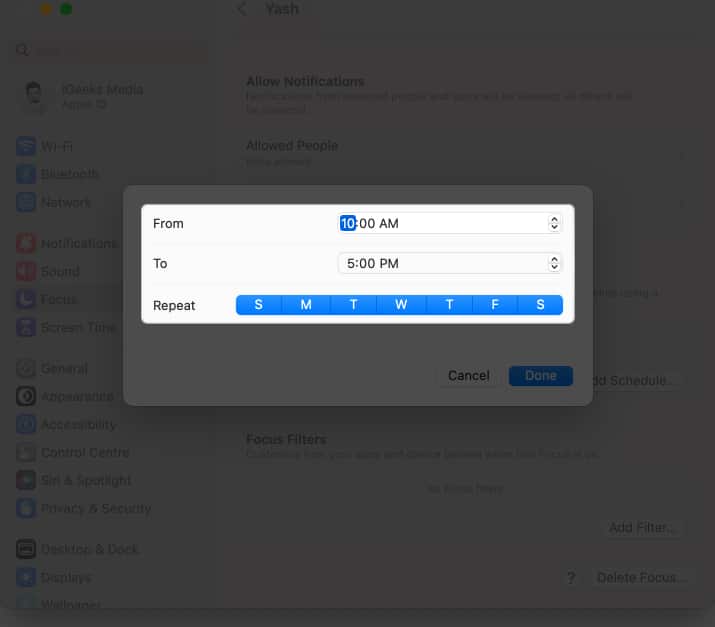Click AM in the From time field
This screenshot has width=715, height=627.
pos(389,223)
